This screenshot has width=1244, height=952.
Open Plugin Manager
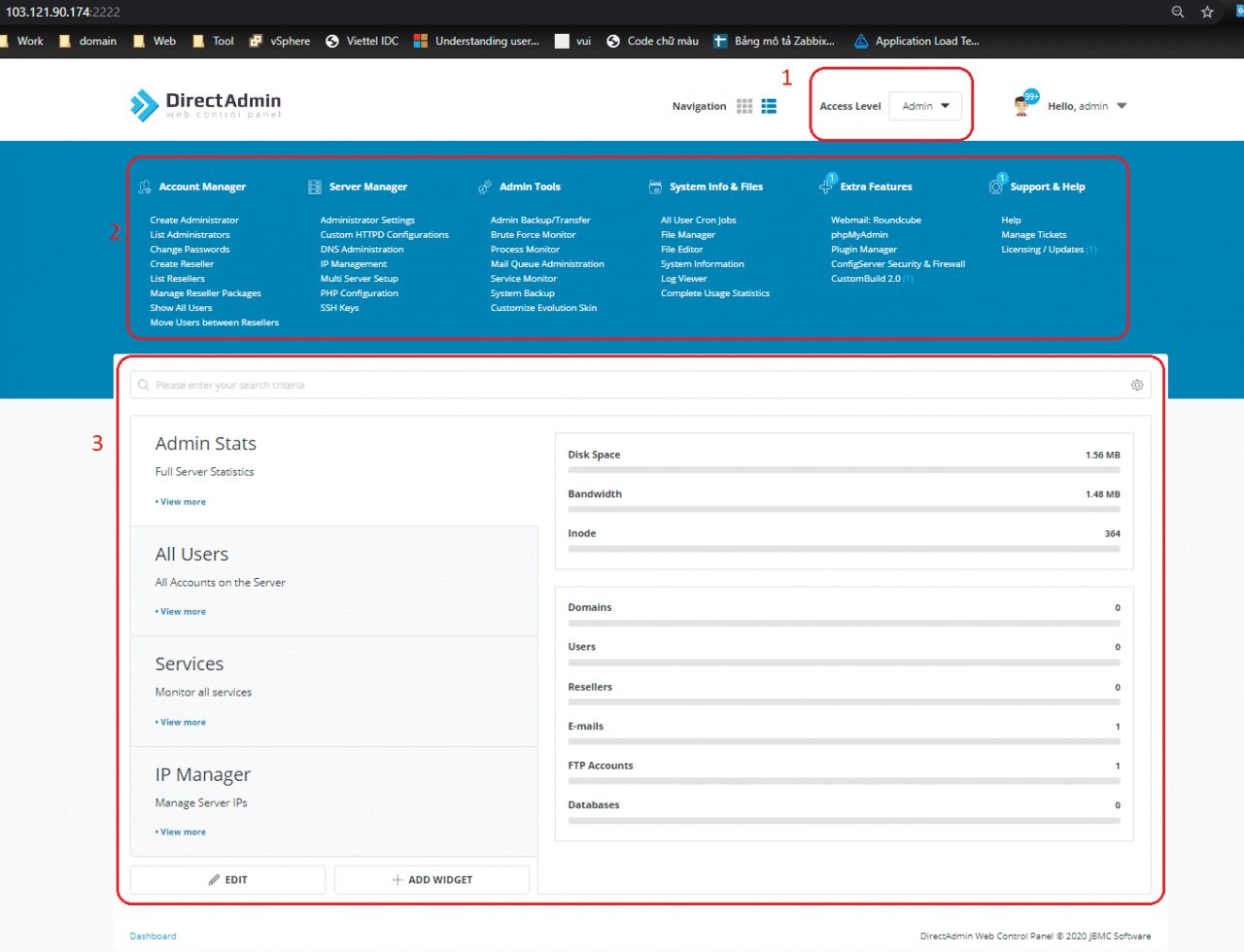point(864,250)
